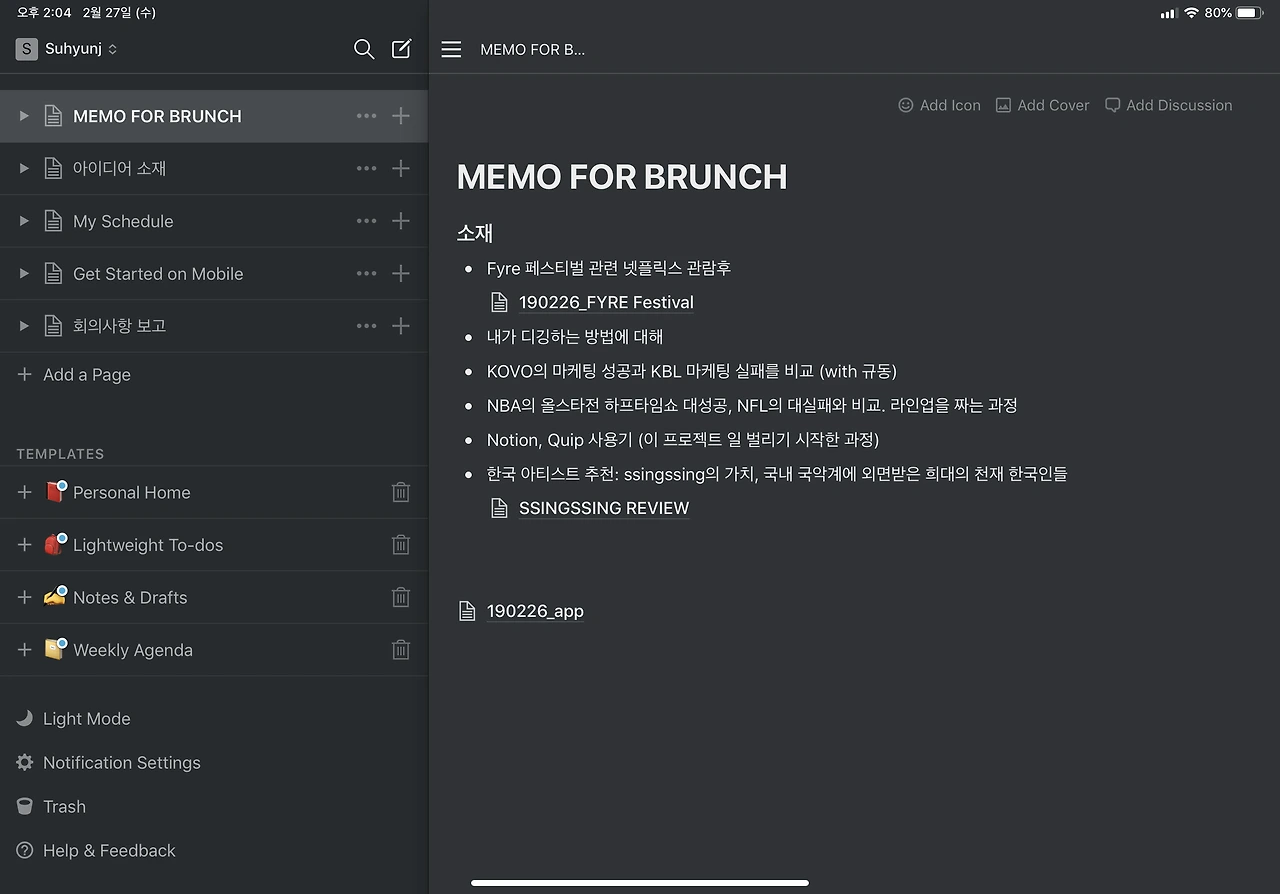Open the Suhyunj workspace switcher
1280x894 pixels.
point(67,49)
